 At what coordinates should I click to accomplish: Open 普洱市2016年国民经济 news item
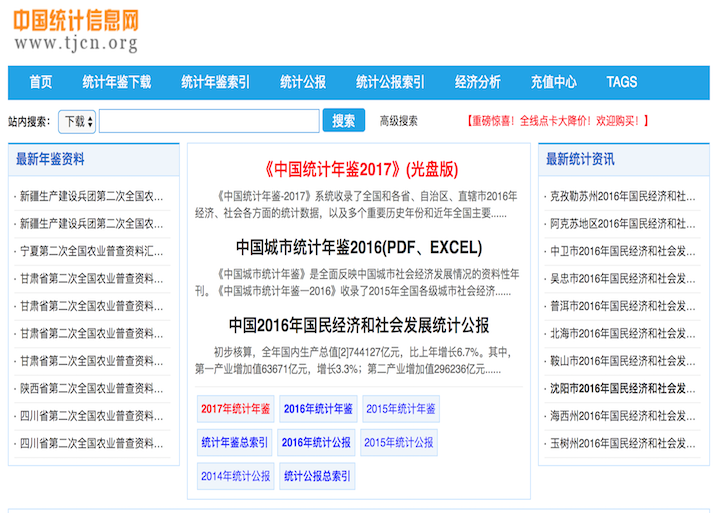coord(623,306)
